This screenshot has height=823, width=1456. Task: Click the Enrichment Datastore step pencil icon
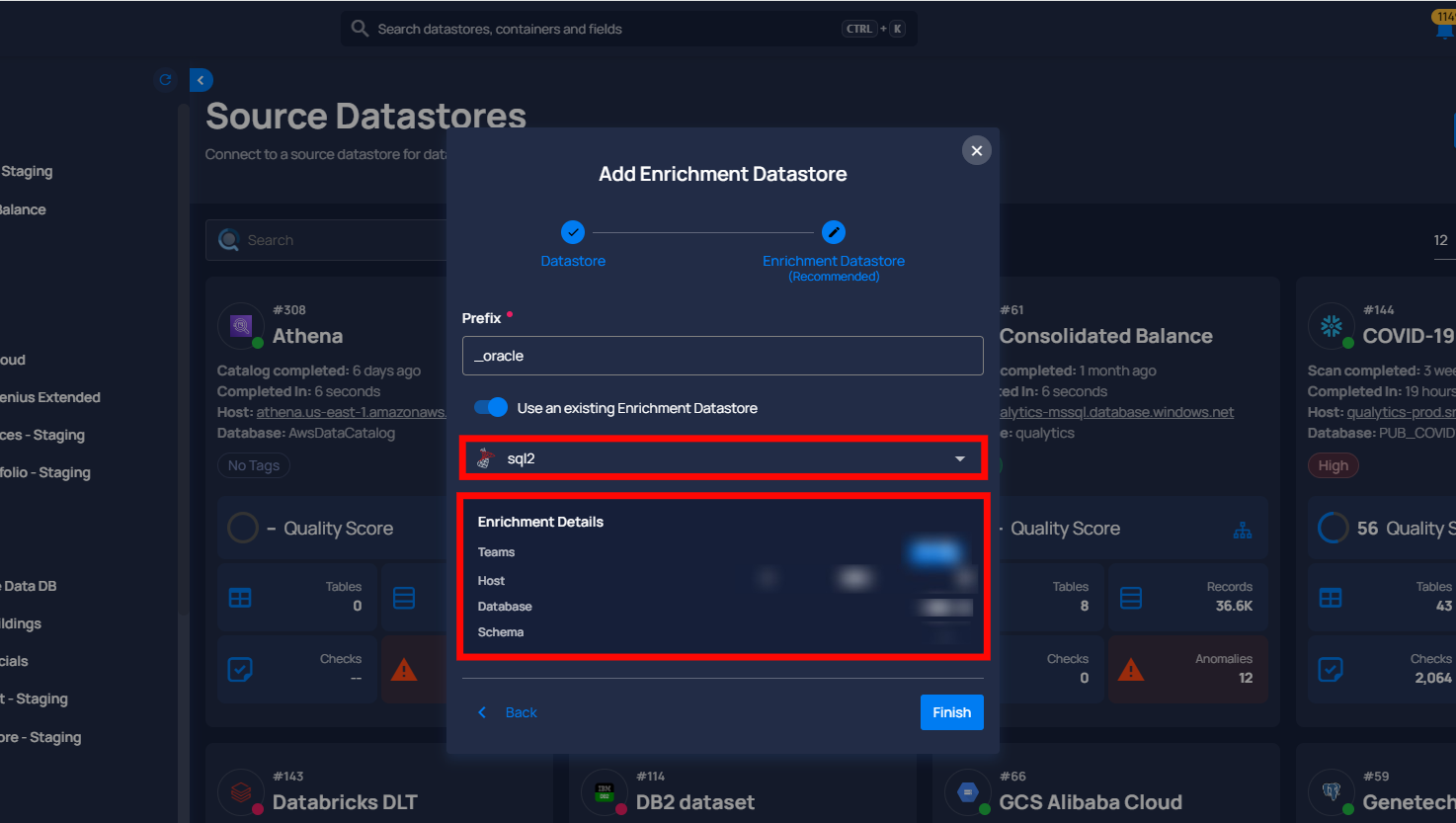(834, 232)
